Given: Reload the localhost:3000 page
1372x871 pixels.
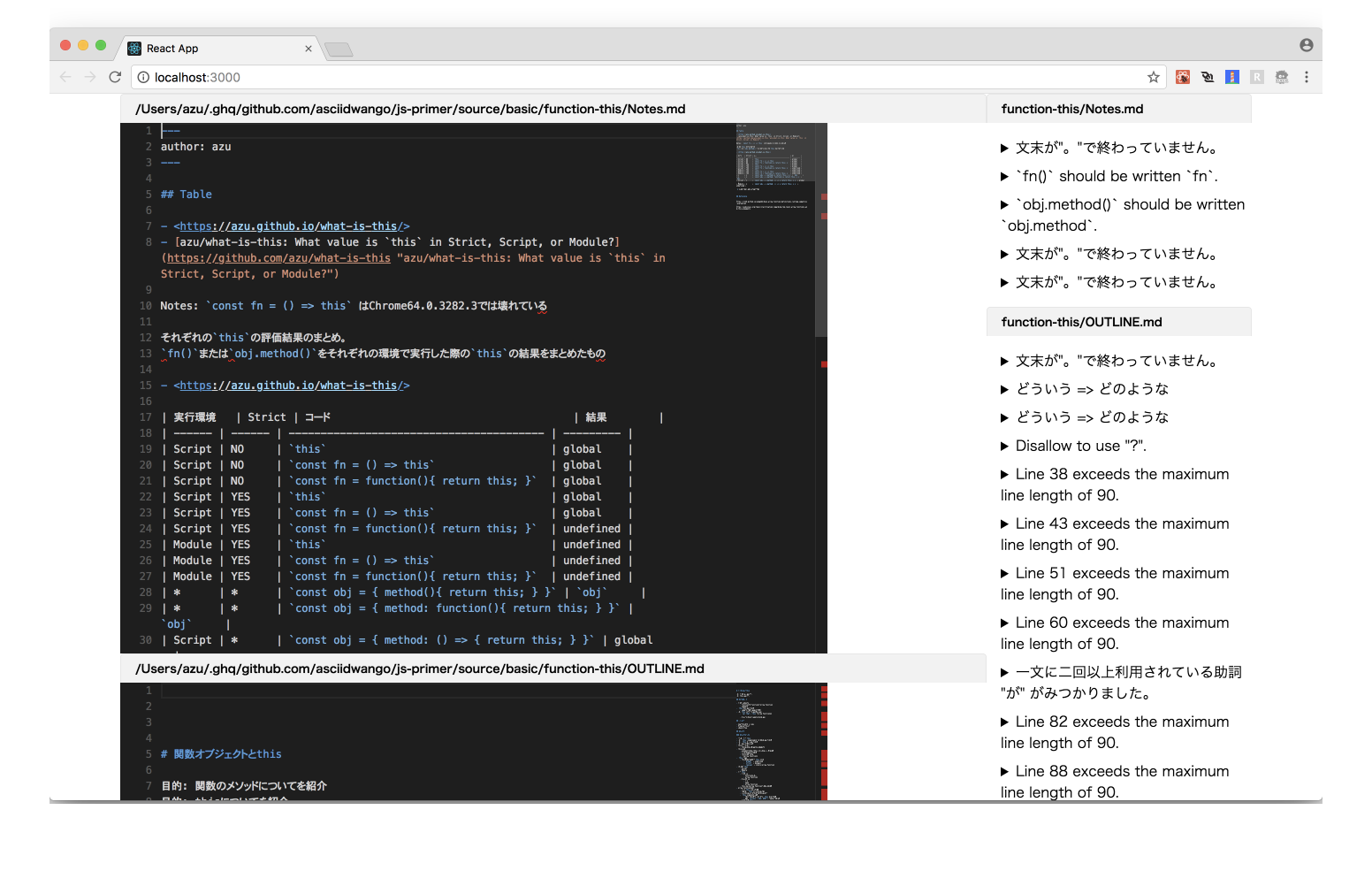Looking at the screenshot, I should (x=115, y=77).
